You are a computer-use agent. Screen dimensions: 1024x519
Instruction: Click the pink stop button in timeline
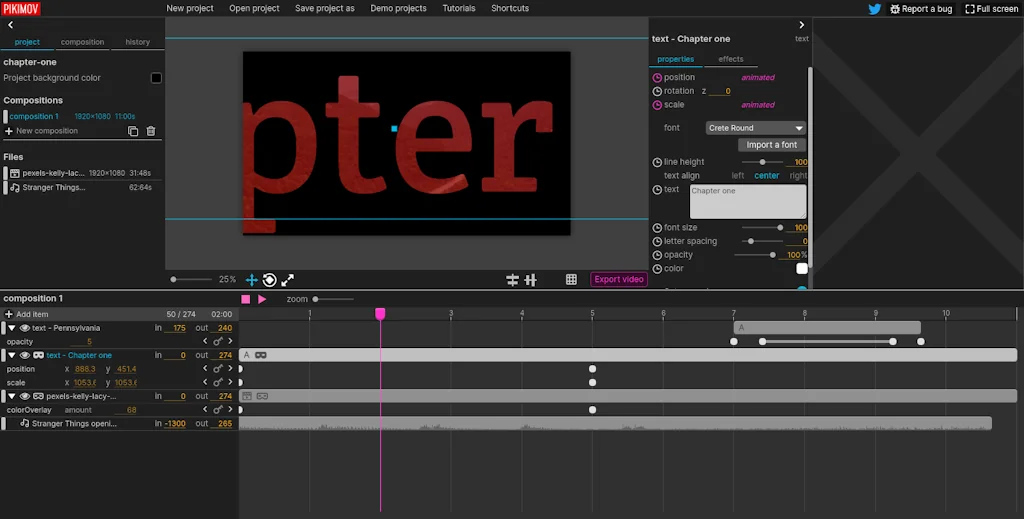point(246,299)
